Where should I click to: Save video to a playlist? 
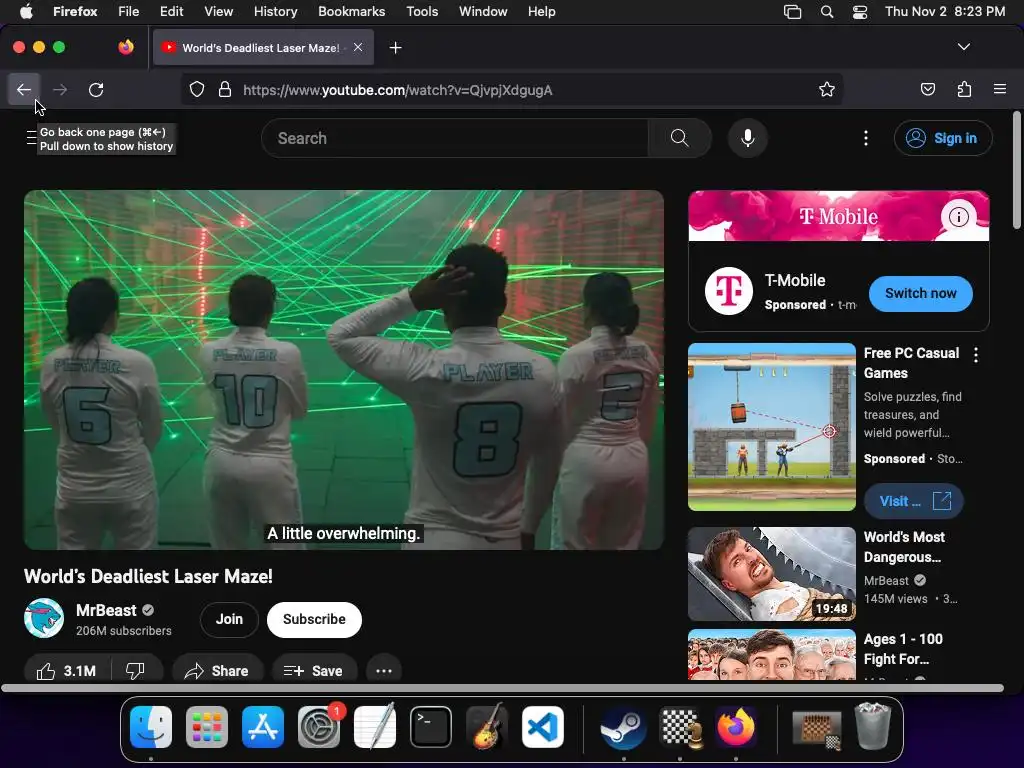[313, 671]
